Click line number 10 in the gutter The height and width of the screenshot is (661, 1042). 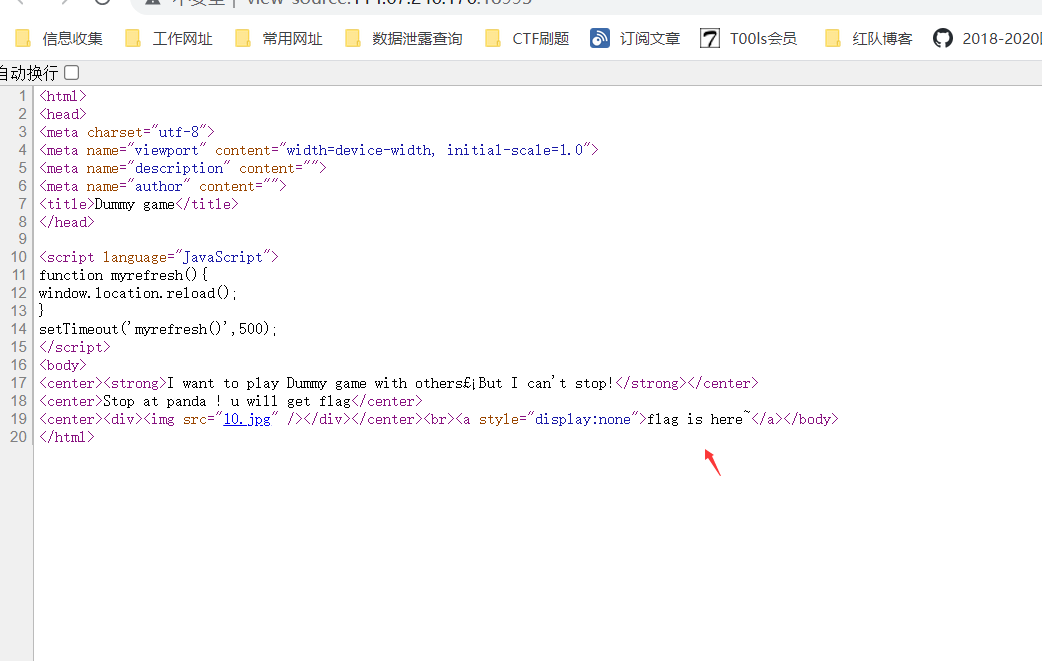pyautogui.click(x=19, y=257)
